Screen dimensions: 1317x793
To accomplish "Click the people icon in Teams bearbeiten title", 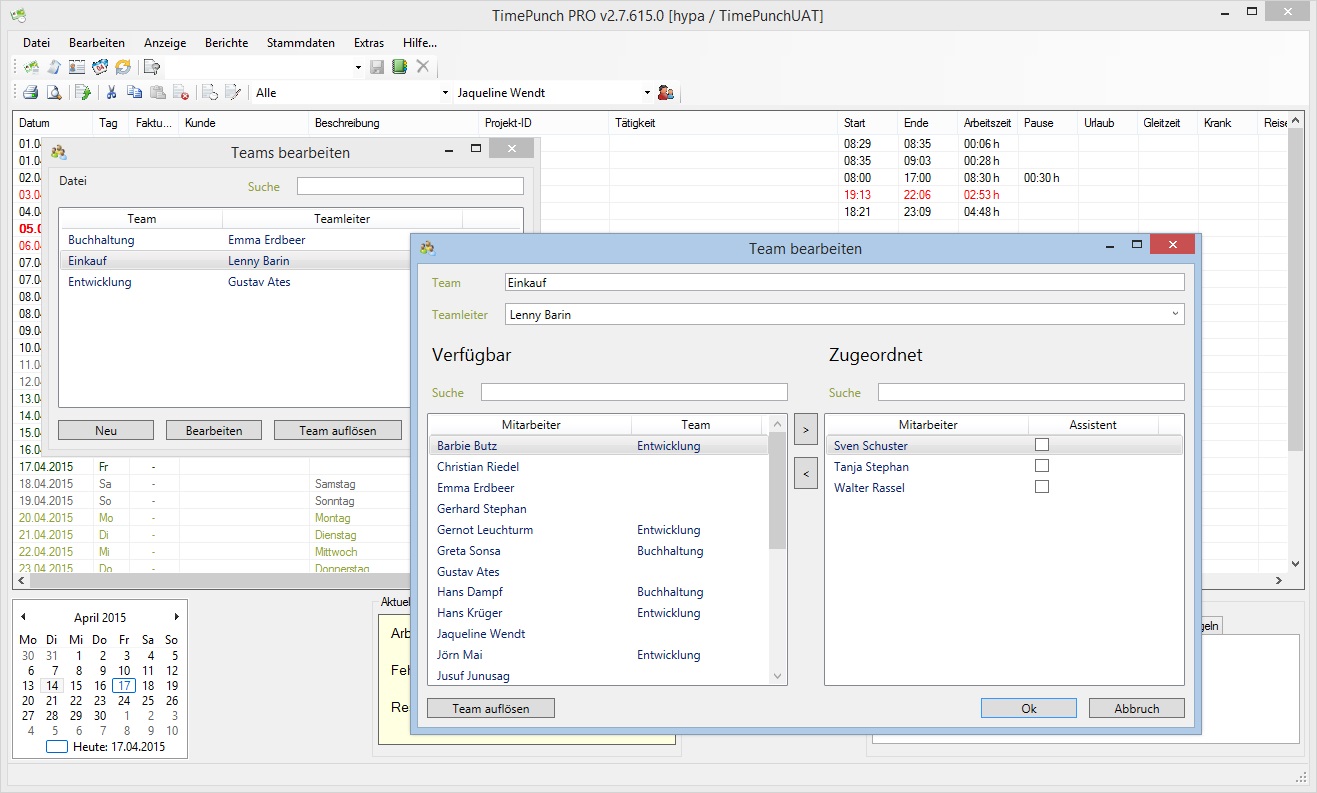I will (59, 153).
